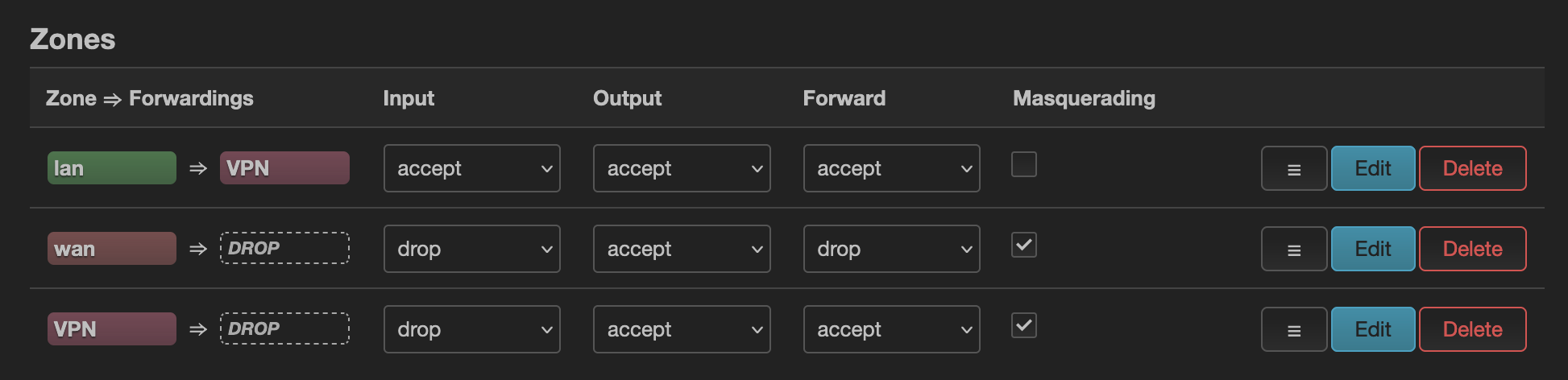Screen dimensions: 1568x380
Task: Edit the VPN zone settings
Action: coord(1372,329)
